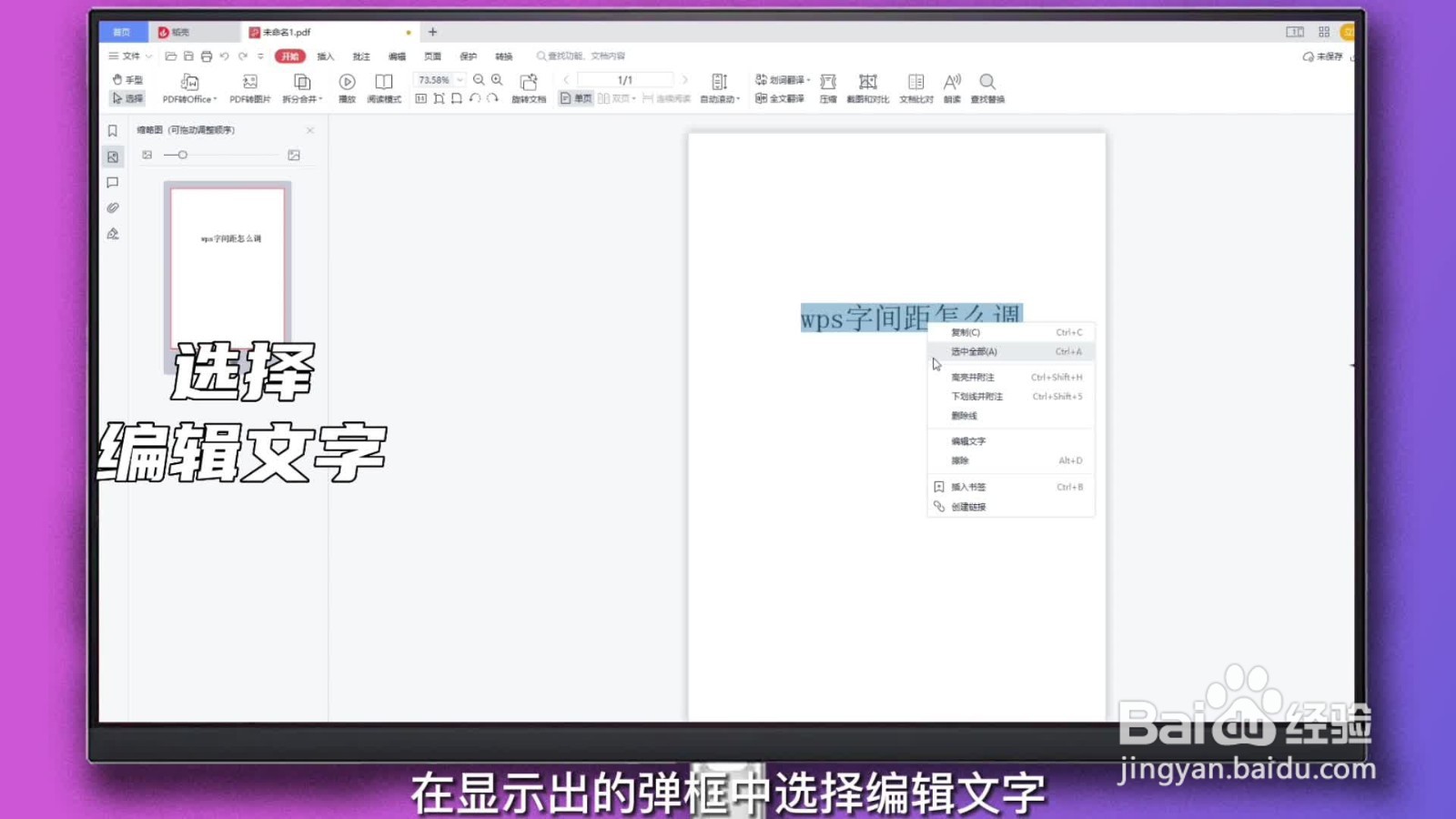Open 查找替换 find and replace
The width and height of the screenshot is (1456, 819).
coord(988,88)
